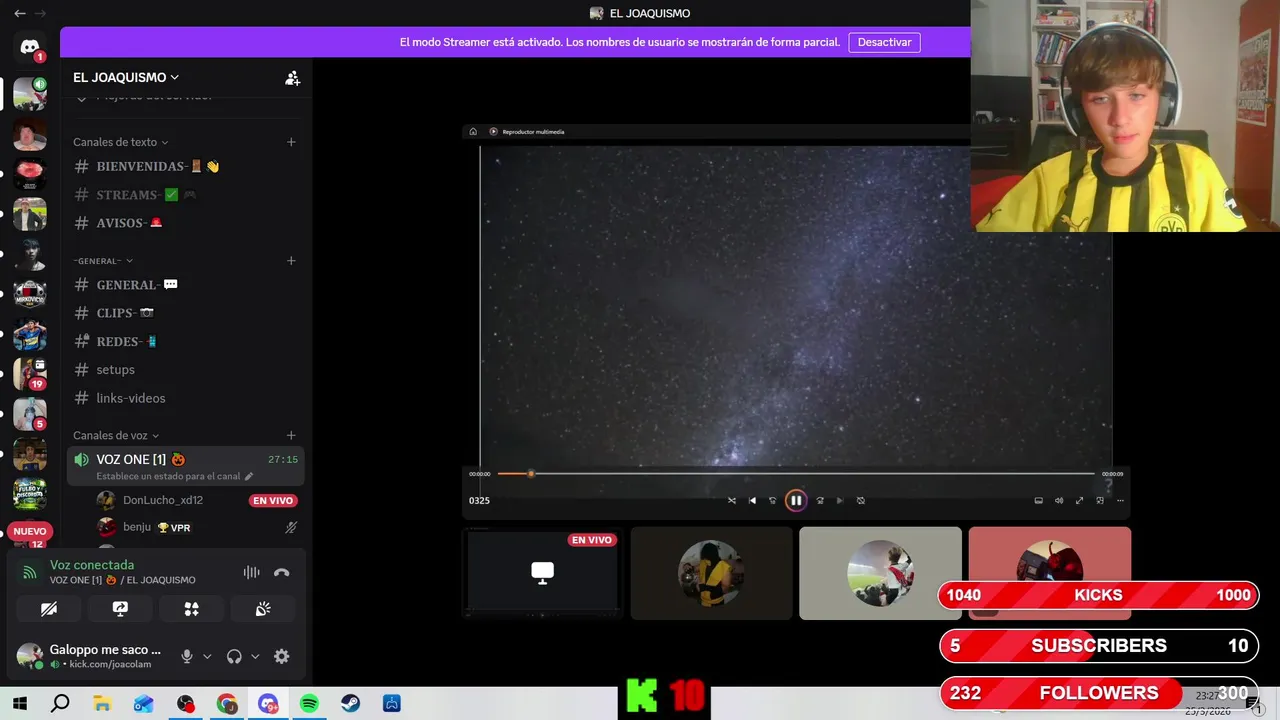Edit channel status pencil under VOZ ONE
The image size is (1280, 720).
click(x=249, y=477)
